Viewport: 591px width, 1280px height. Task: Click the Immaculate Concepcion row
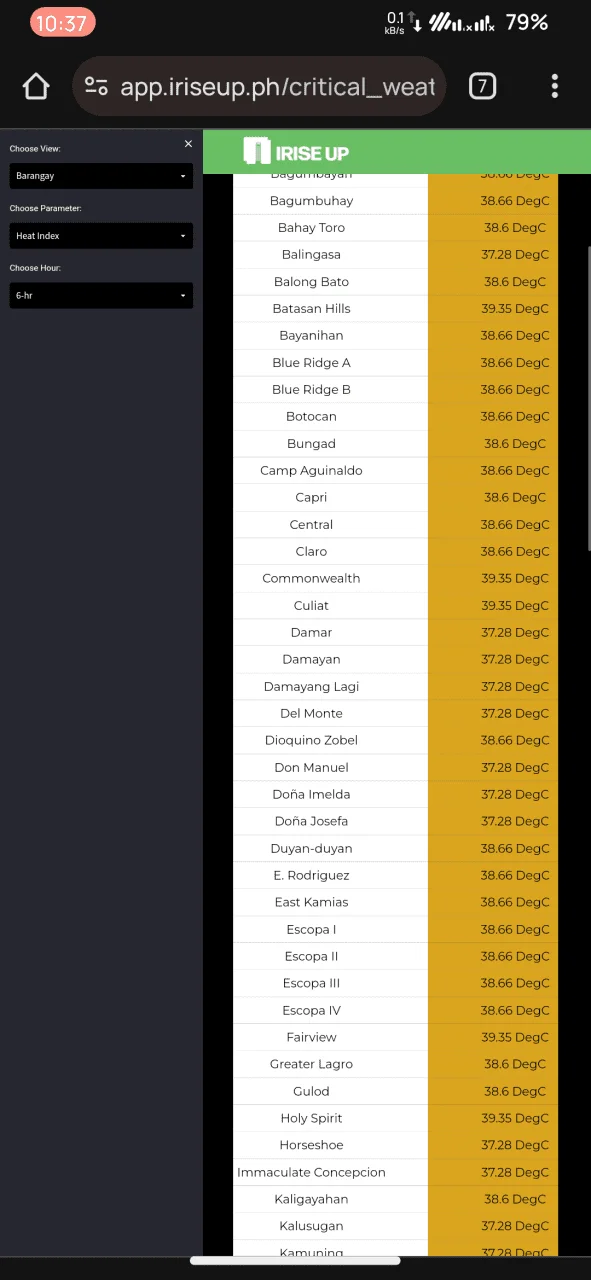[x=395, y=1172]
